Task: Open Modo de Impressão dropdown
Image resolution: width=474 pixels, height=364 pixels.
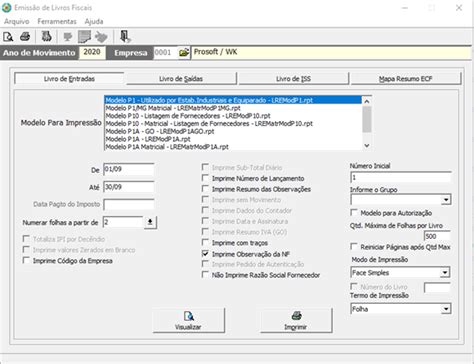Action: coord(445,273)
